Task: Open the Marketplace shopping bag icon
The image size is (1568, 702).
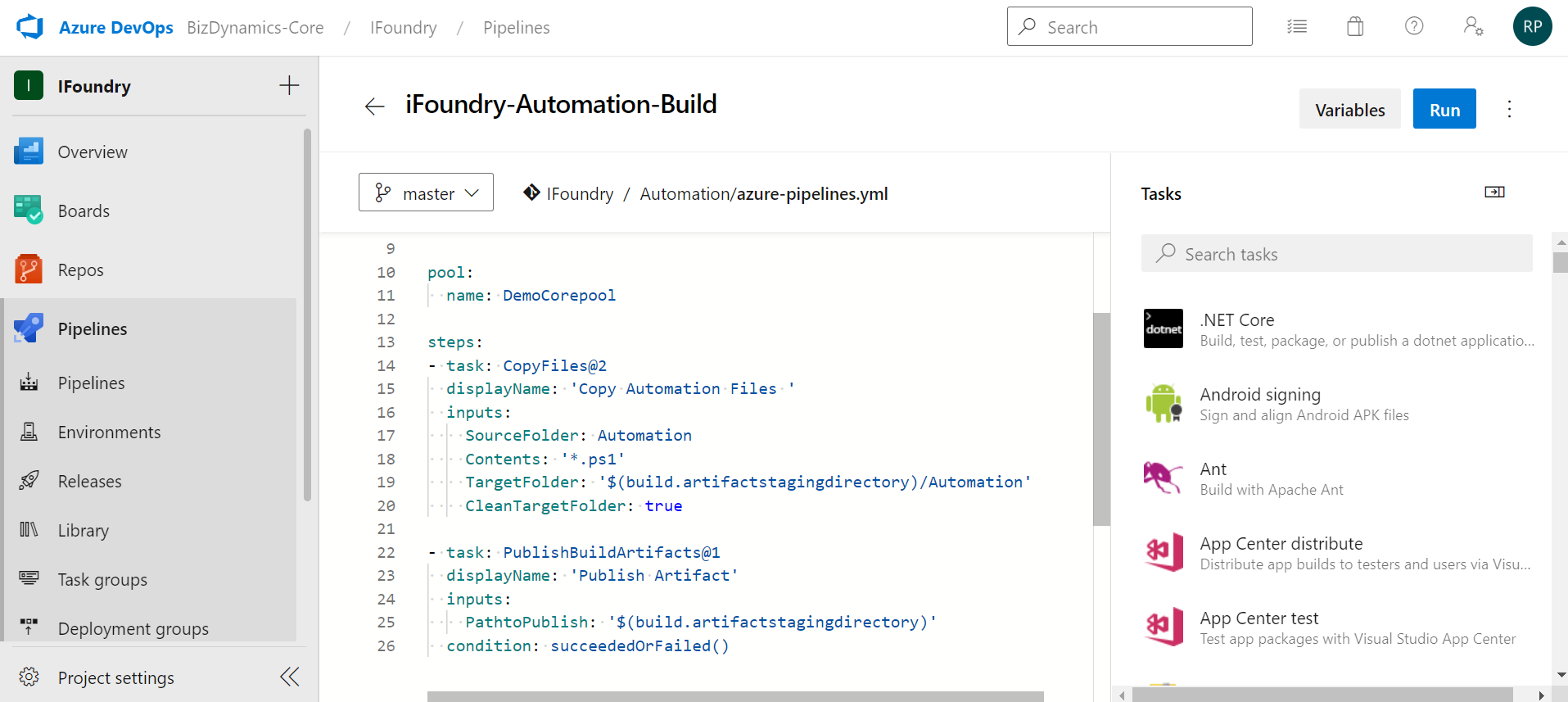Action: (x=1355, y=27)
